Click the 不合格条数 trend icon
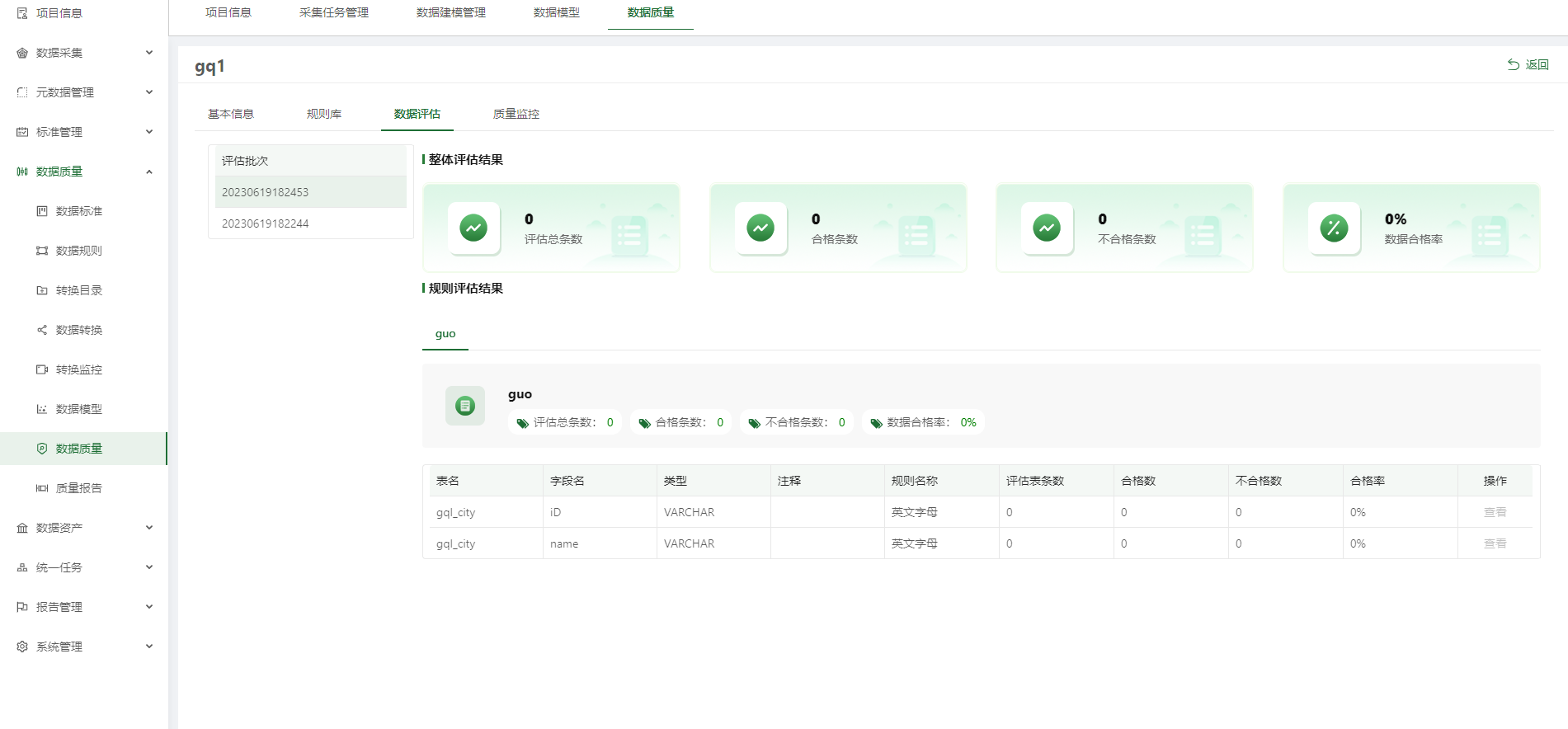Viewport: 1568px width, 729px height. pos(1047,228)
